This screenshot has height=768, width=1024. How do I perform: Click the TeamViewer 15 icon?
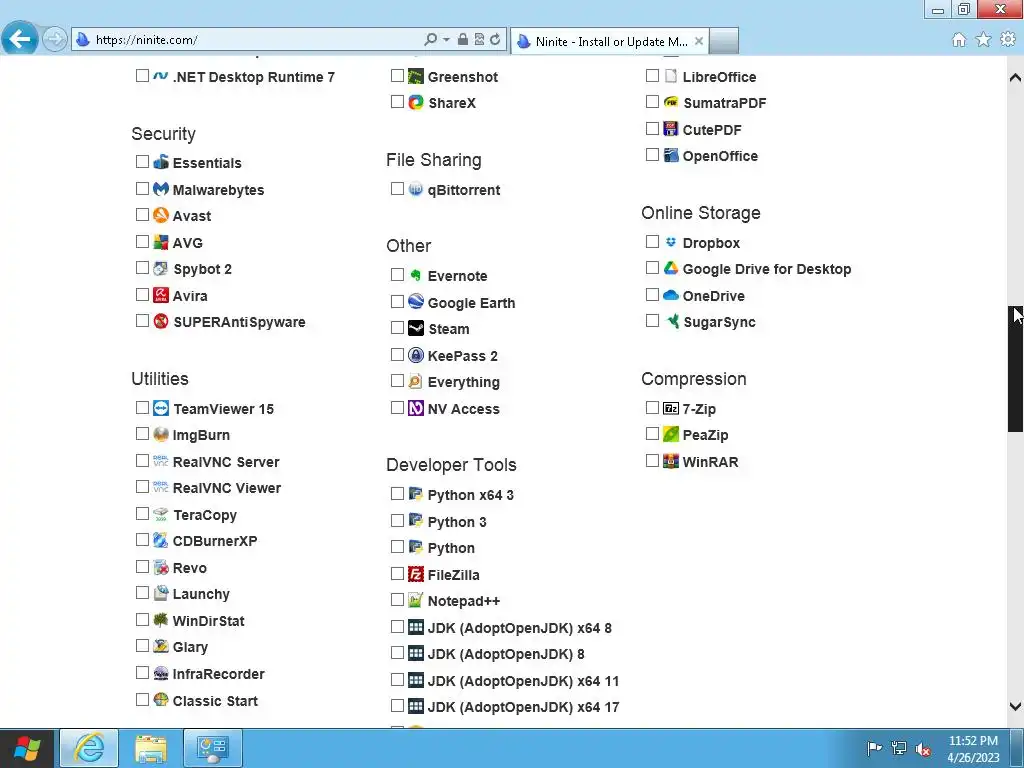click(x=161, y=408)
